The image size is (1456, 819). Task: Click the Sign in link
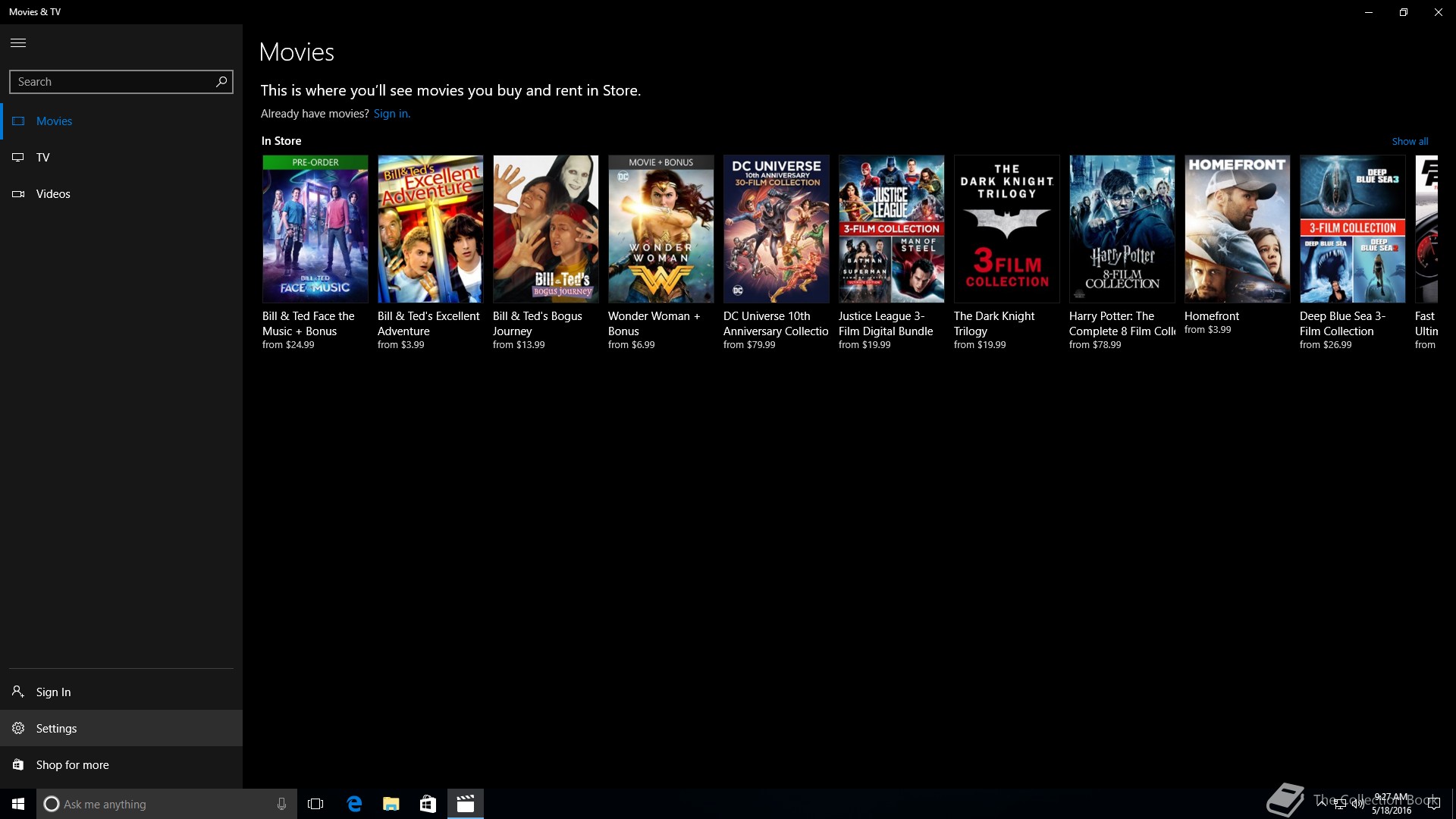(x=391, y=114)
